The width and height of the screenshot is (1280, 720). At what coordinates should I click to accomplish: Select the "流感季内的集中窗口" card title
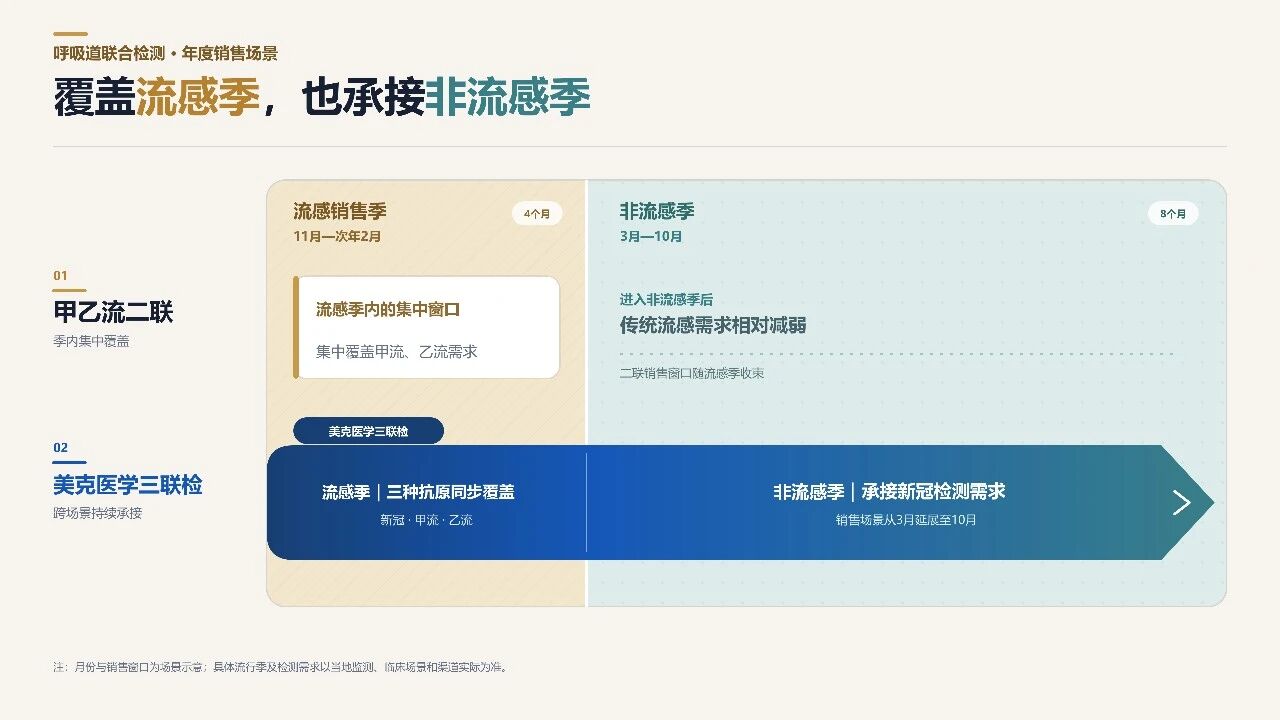click(x=388, y=310)
